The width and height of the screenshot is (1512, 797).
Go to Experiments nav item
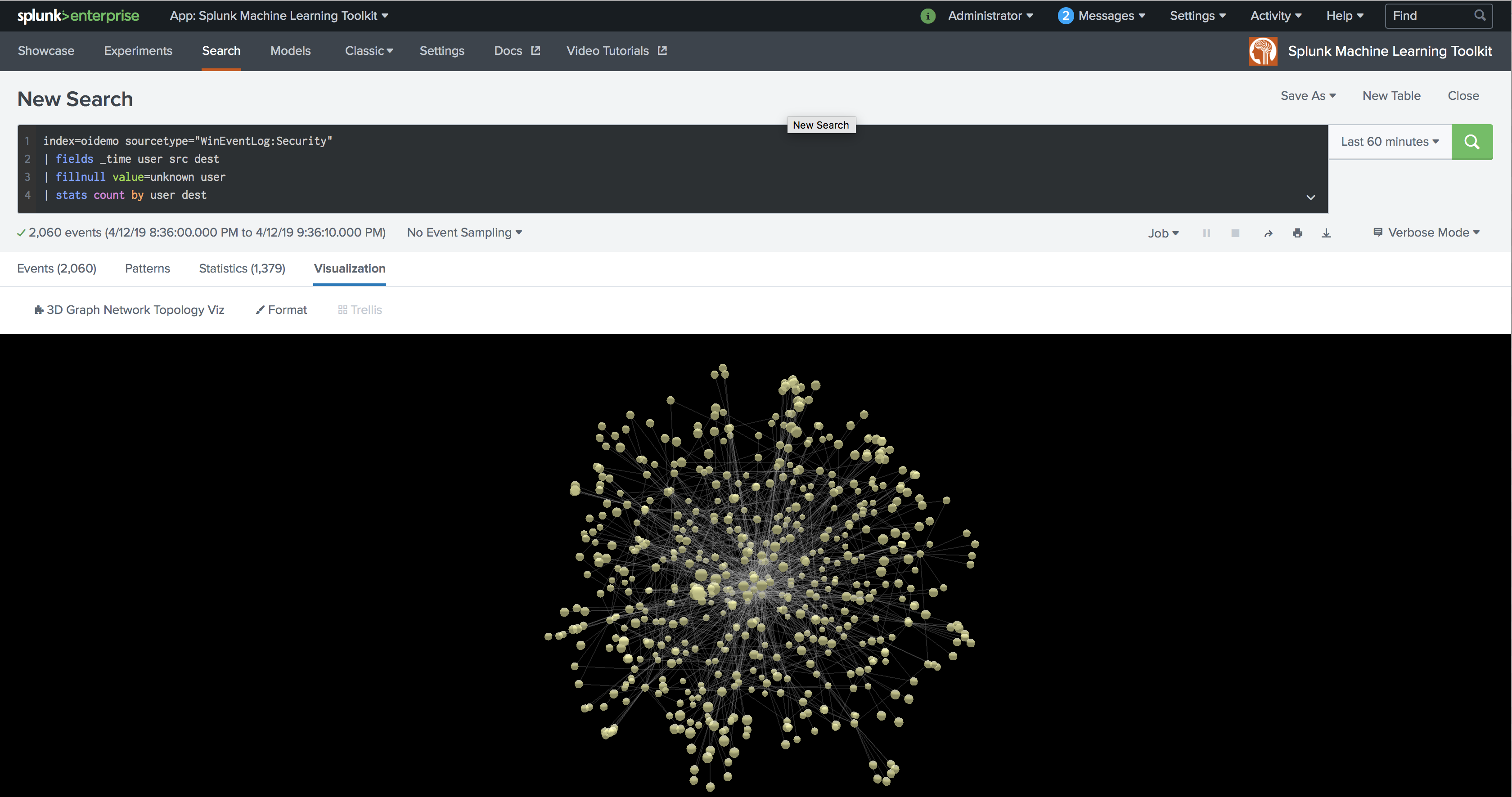click(x=138, y=51)
